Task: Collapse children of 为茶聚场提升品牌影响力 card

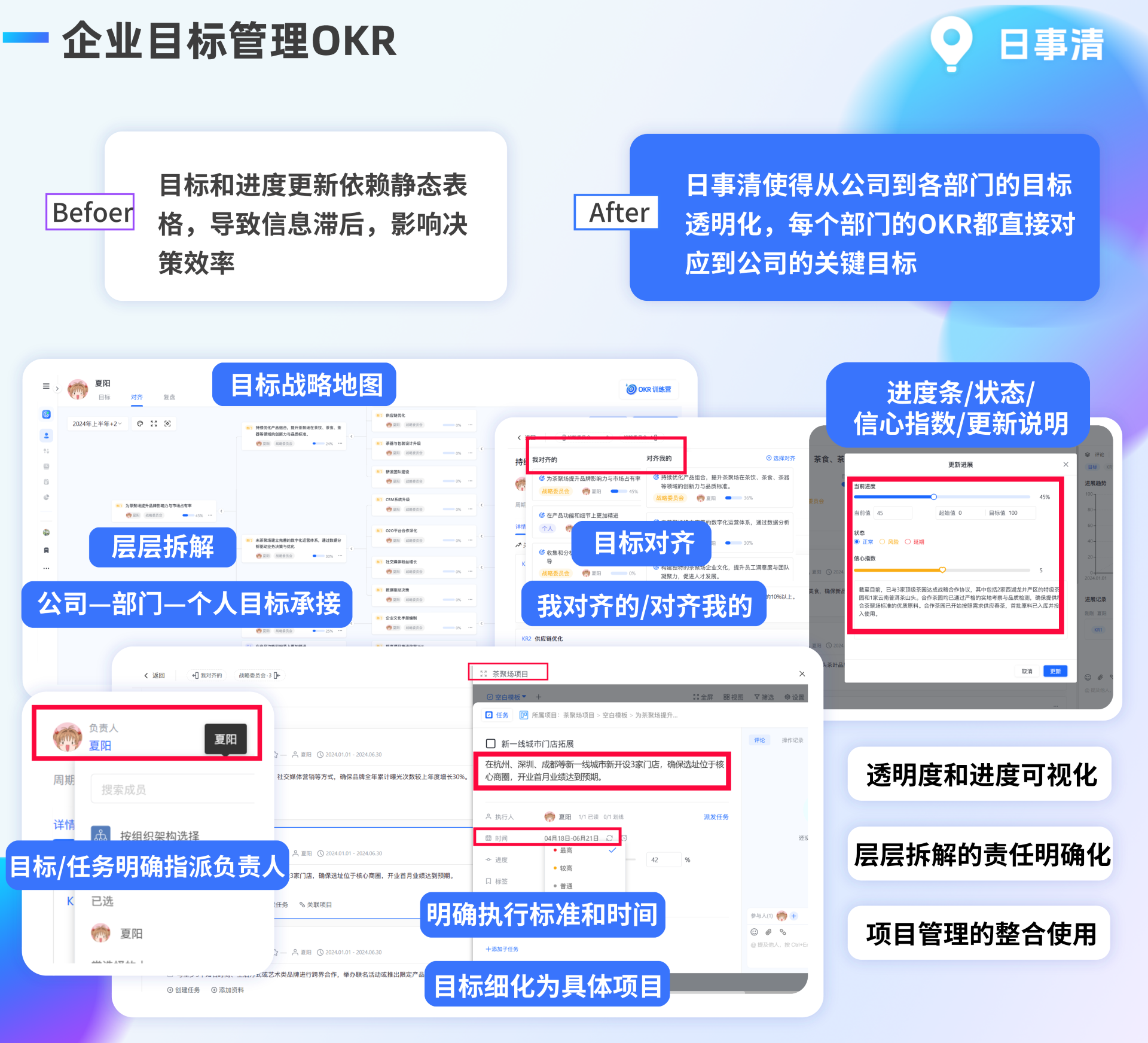Action: [x=222, y=511]
